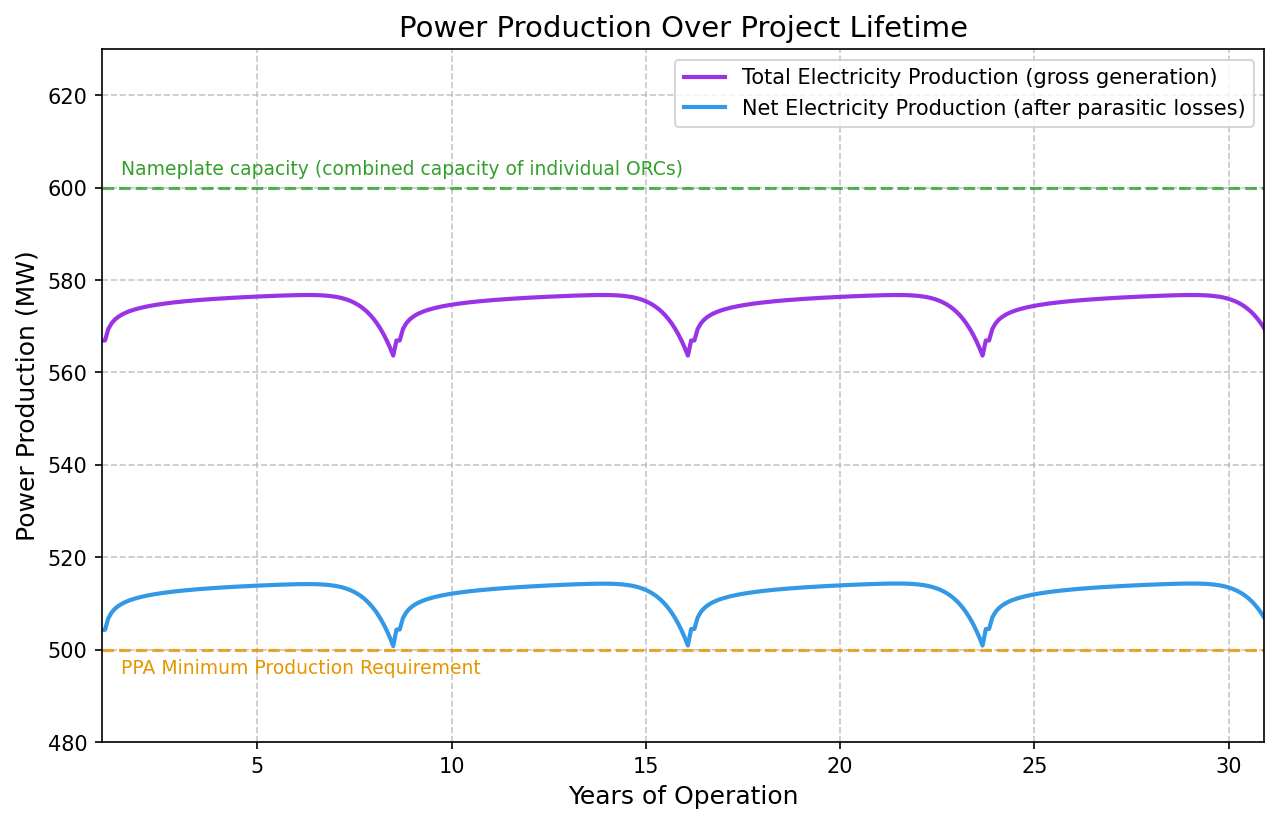Click the green Nameplate capacity annotation text
The width and height of the screenshot is (1279, 824).
pos(401,169)
